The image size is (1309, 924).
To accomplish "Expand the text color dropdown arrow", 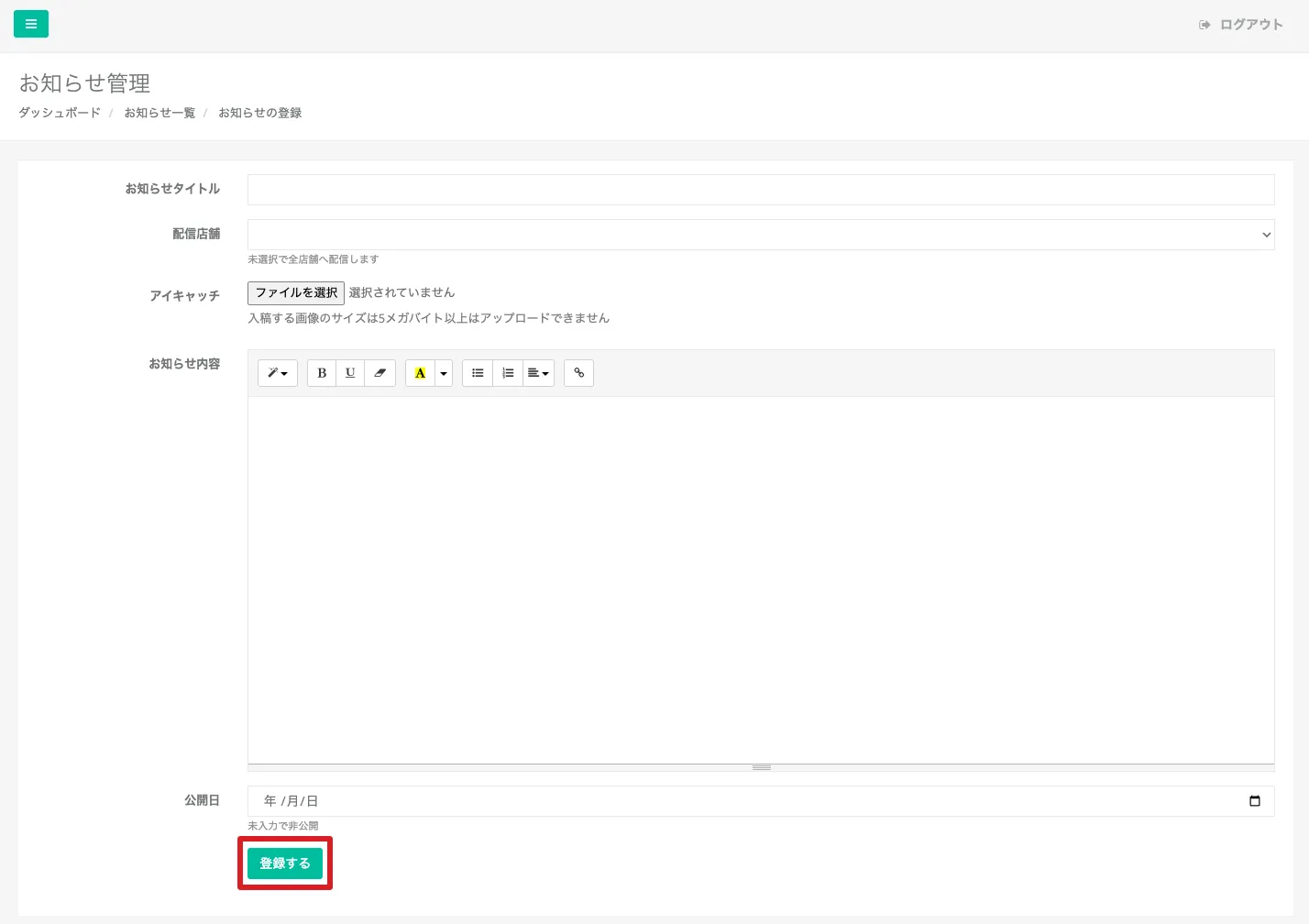I will tap(444, 373).
